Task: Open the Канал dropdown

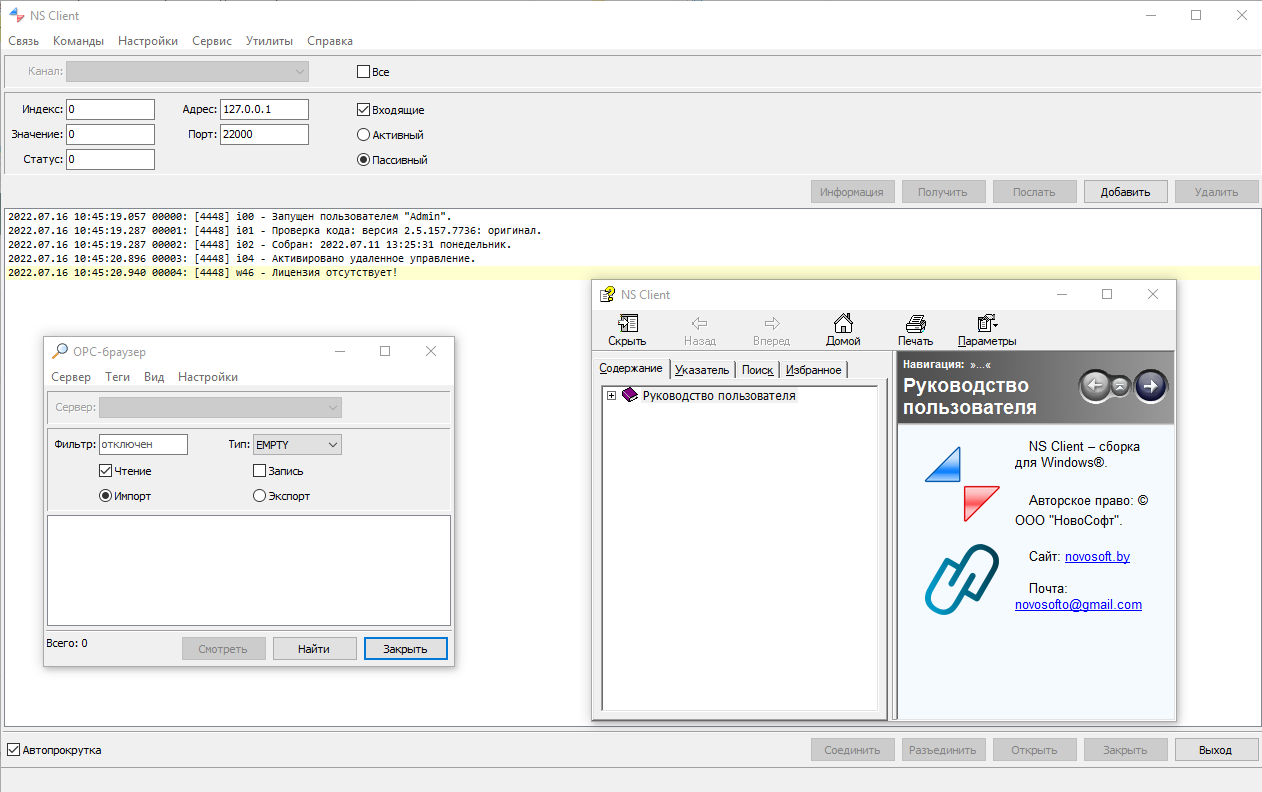Action: tap(187, 71)
